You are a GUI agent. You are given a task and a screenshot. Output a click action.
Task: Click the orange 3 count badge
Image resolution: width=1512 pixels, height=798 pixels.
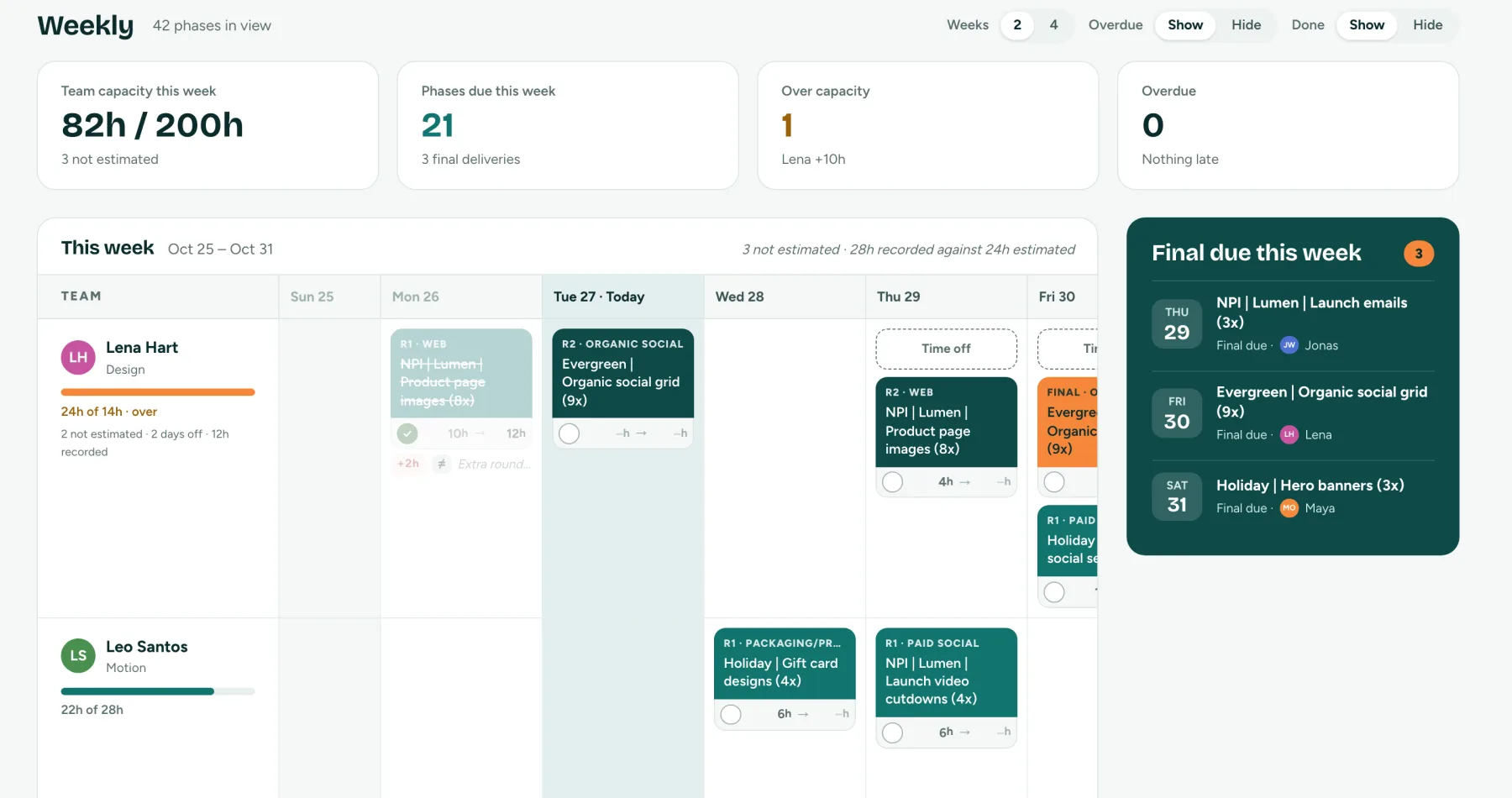(x=1419, y=254)
